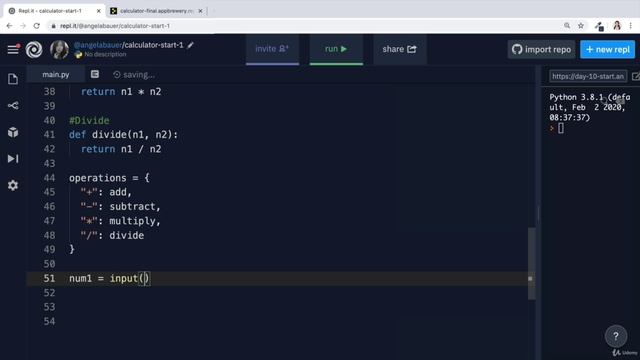
Task: Select the main.py editor tab
Action: pos(56,75)
